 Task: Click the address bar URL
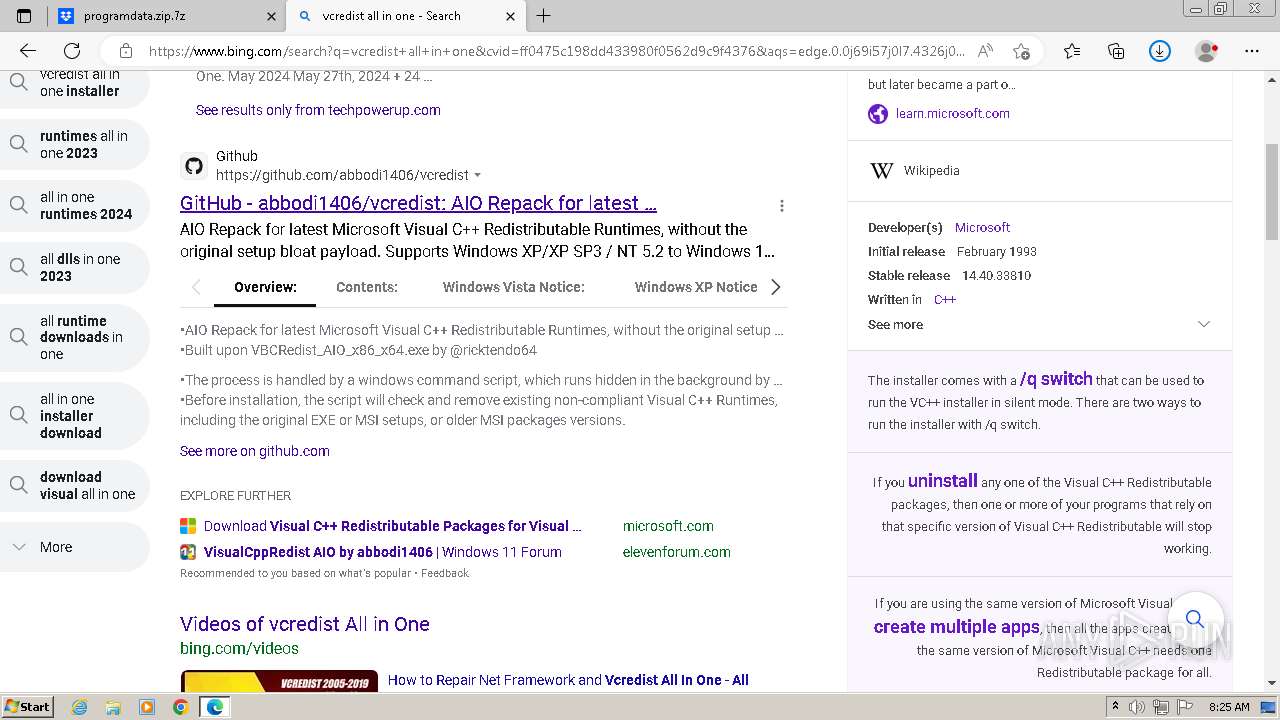pos(556,51)
